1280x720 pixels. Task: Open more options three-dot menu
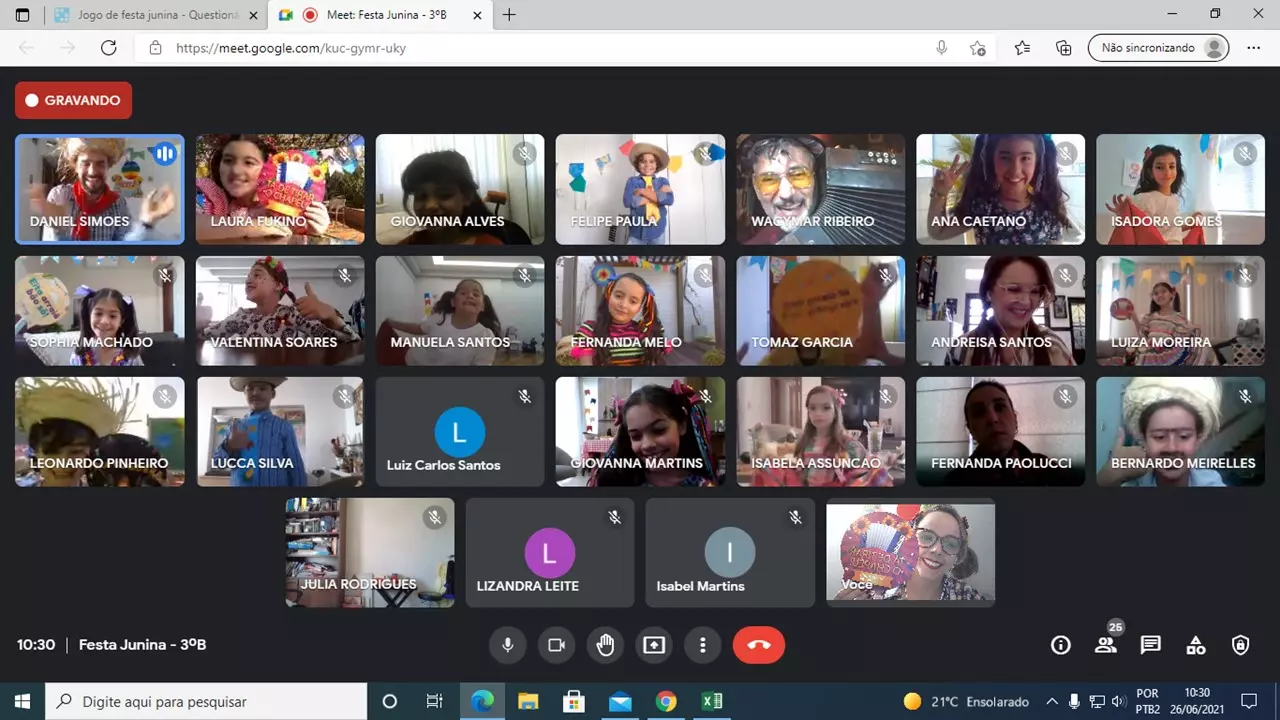(x=703, y=645)
